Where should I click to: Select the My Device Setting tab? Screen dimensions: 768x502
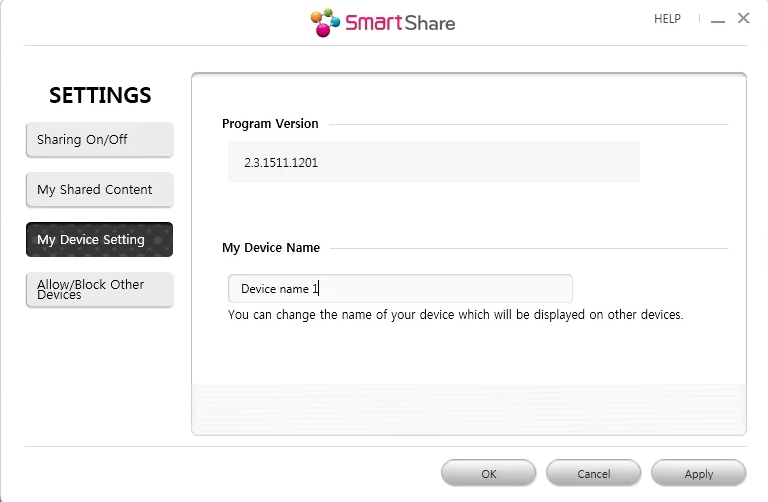point(99,240)
